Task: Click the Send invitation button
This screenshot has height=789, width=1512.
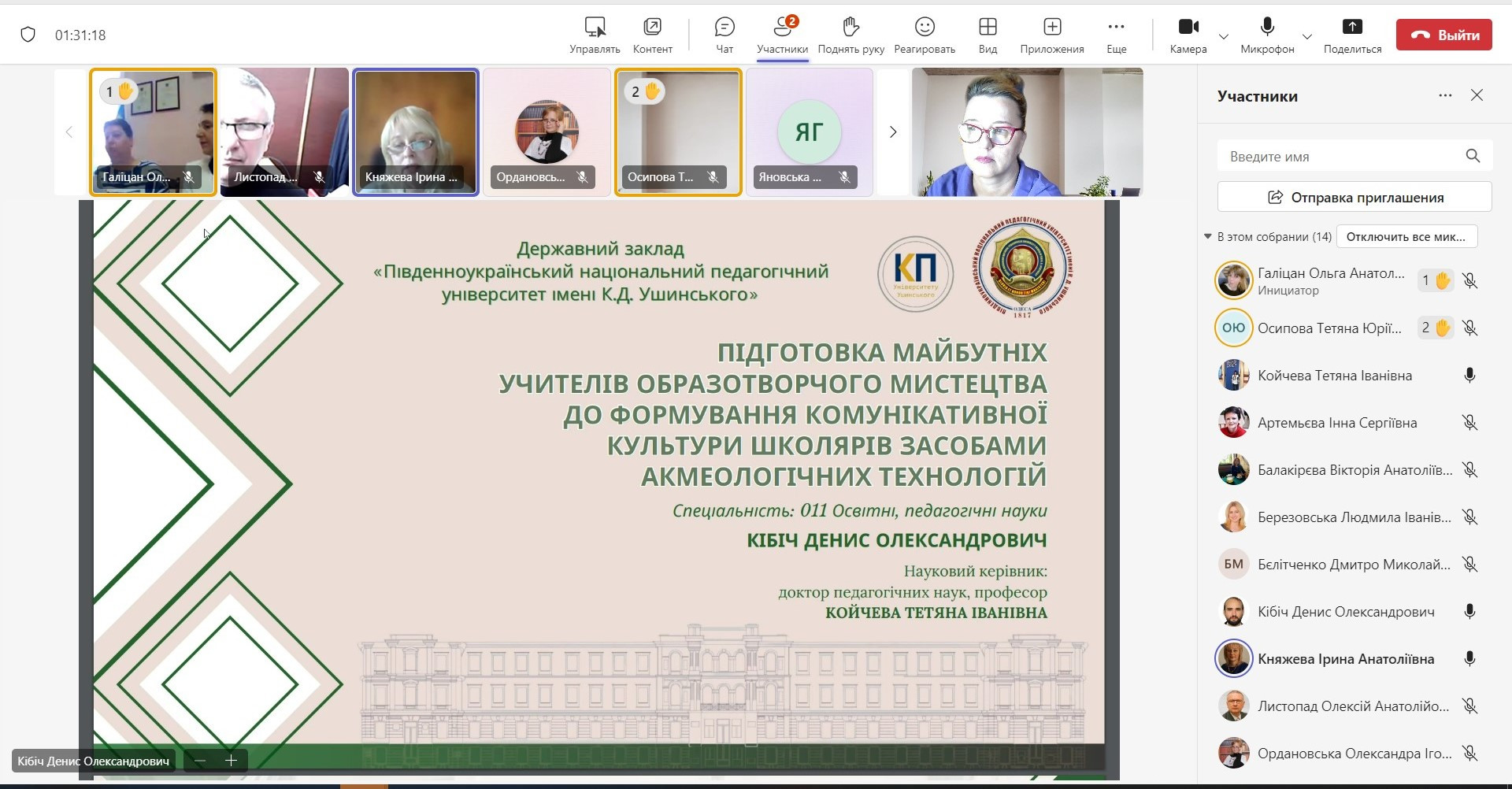Action: pyautogui.click(x=1354, y=197)
